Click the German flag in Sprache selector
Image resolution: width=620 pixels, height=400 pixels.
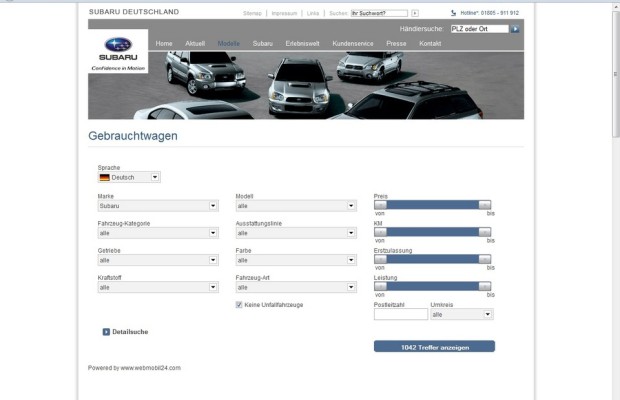click(x=105, y=177)
